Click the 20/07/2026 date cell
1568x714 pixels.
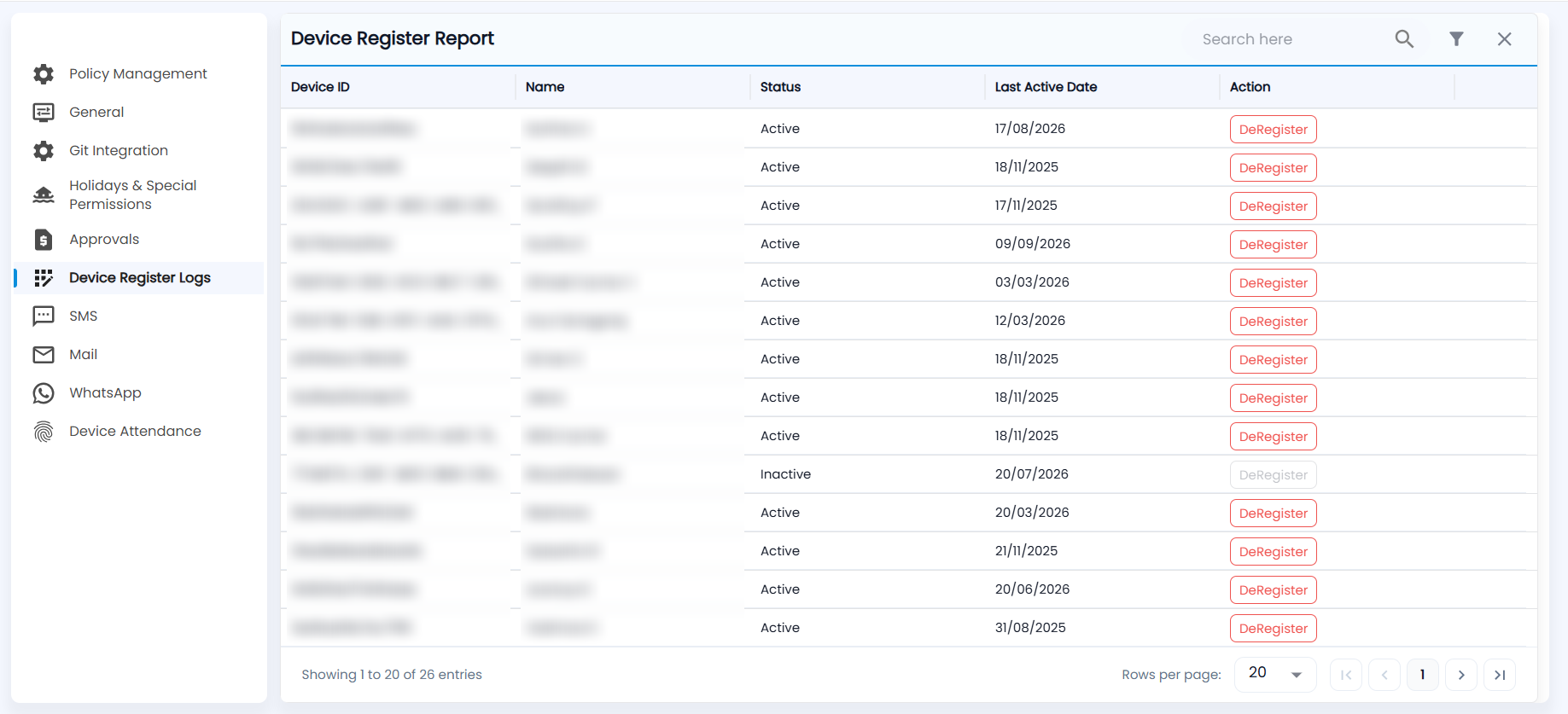pos(1031,474)
